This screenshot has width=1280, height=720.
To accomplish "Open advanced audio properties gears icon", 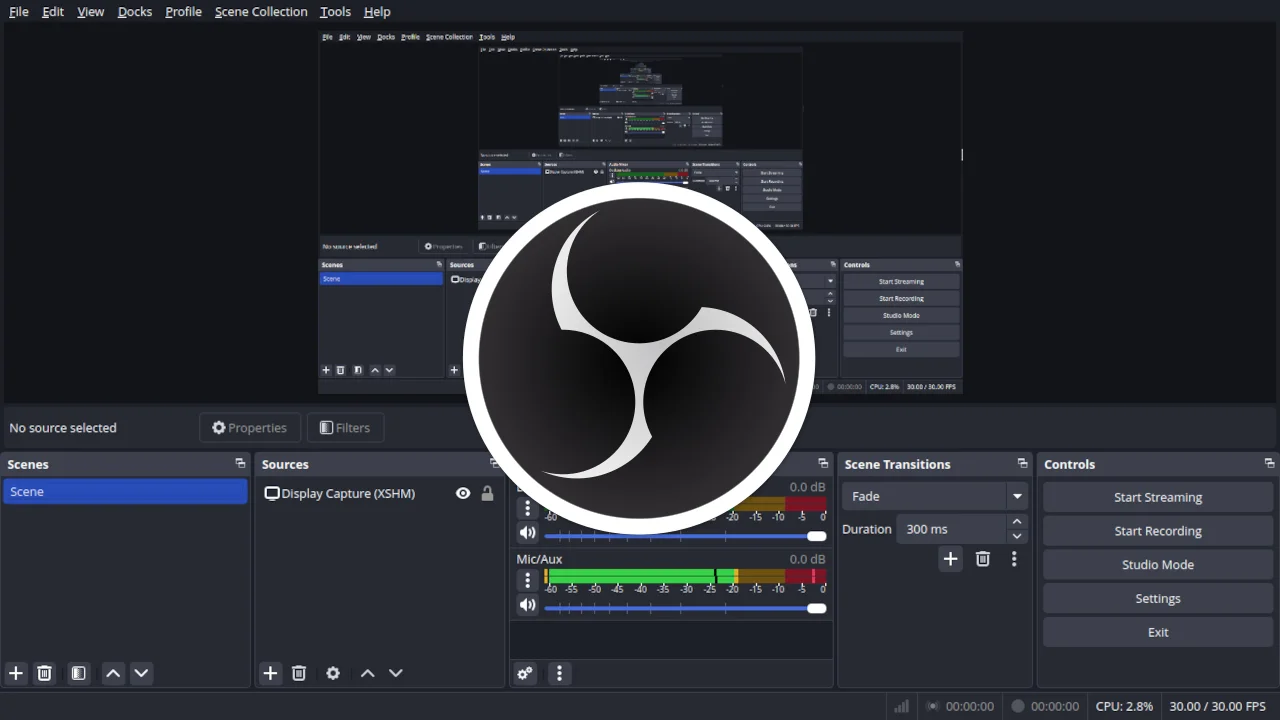I will coord(525,673).
